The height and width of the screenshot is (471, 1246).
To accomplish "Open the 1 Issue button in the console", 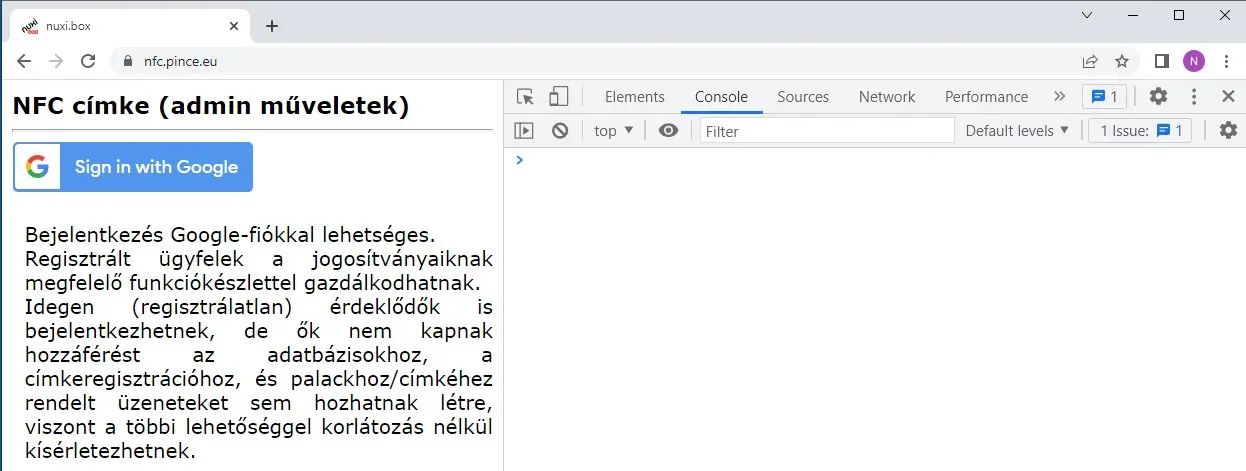I will pyautogui.click(x=1140, y=130).
